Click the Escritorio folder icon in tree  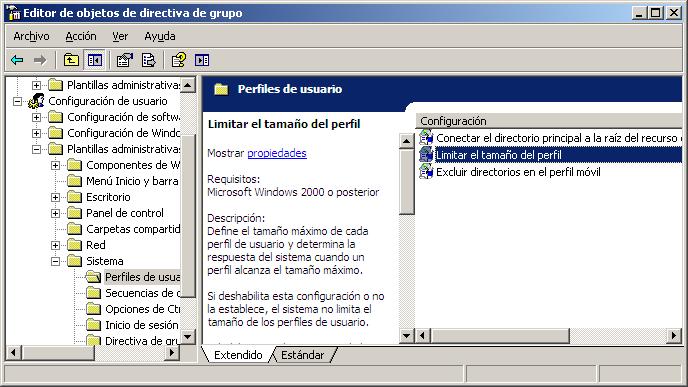(x=75, y=197)
